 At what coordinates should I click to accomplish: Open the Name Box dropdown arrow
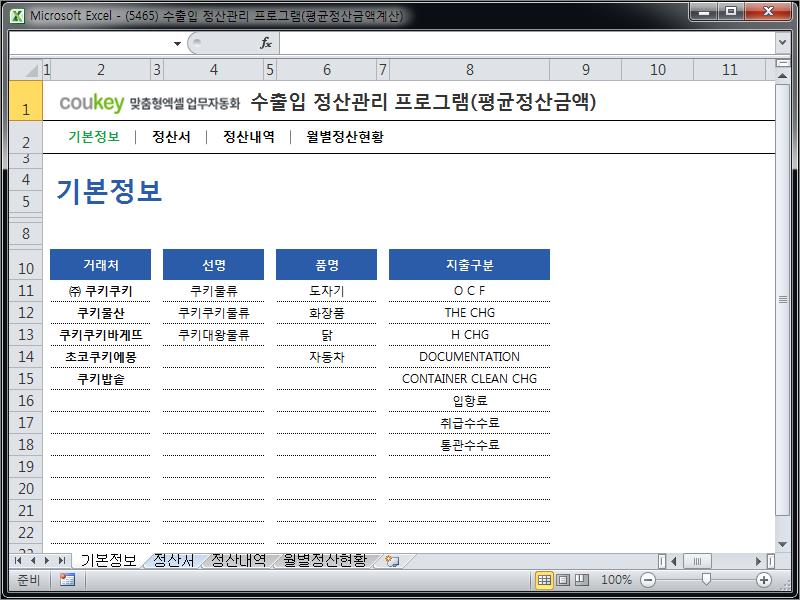177,43
